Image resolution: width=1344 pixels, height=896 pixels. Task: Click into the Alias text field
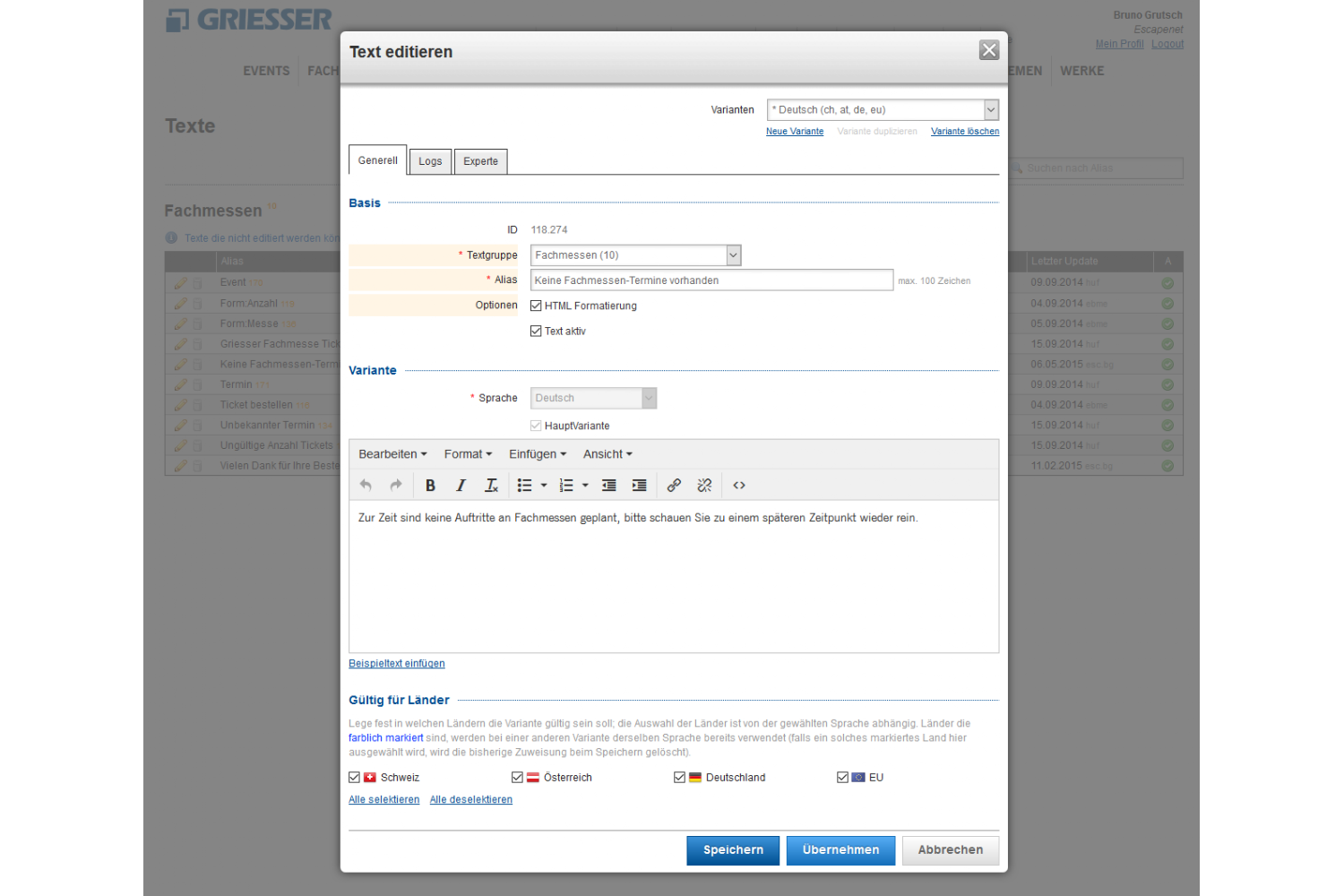[x=711, y=280]
